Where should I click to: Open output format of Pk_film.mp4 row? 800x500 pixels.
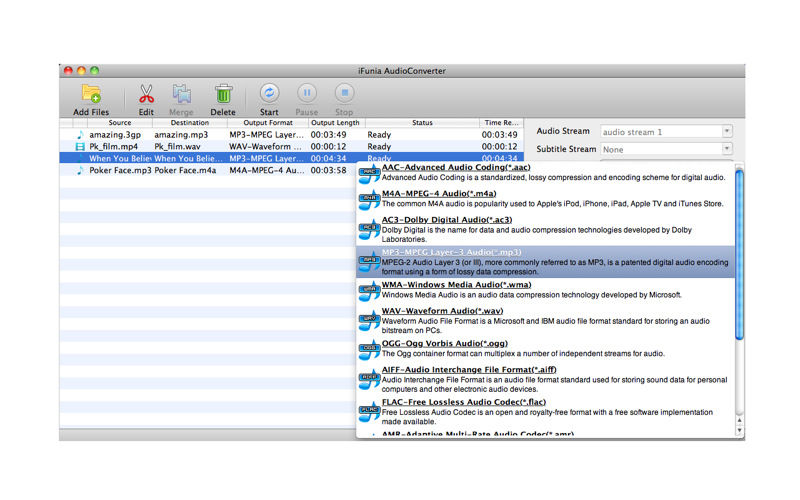[x=267, y=146]
